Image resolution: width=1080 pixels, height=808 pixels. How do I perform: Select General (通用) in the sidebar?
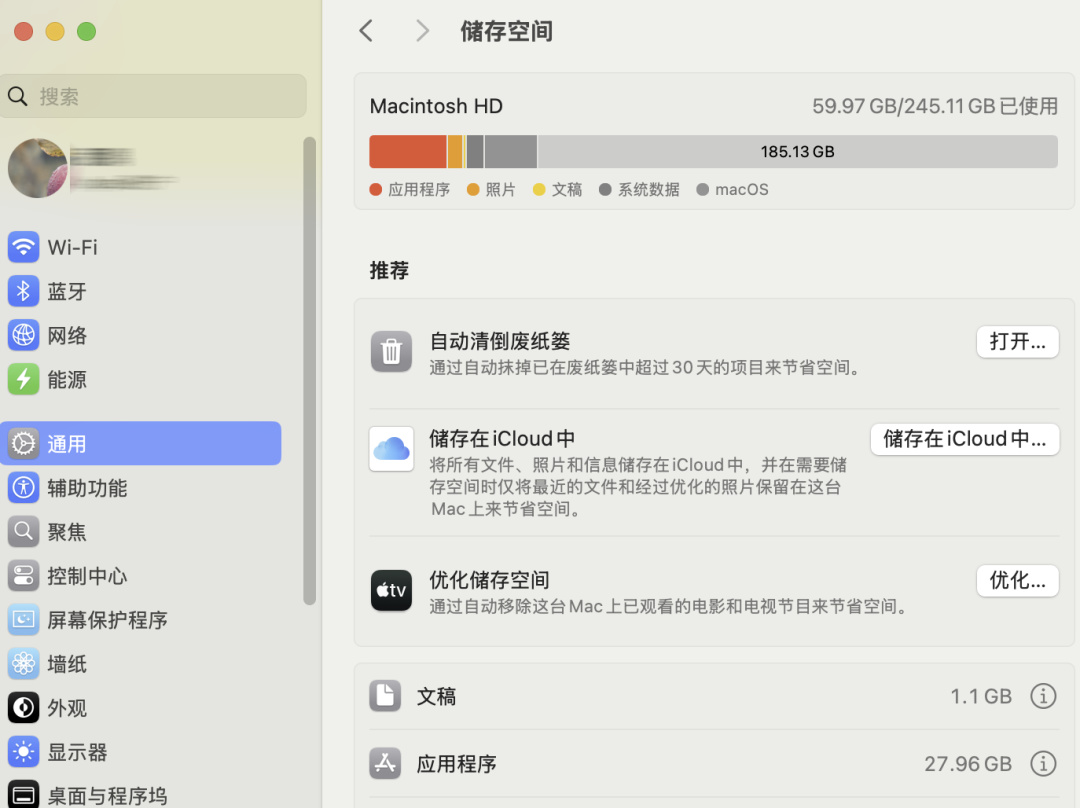pyautogui.click(x=140, y=444)
